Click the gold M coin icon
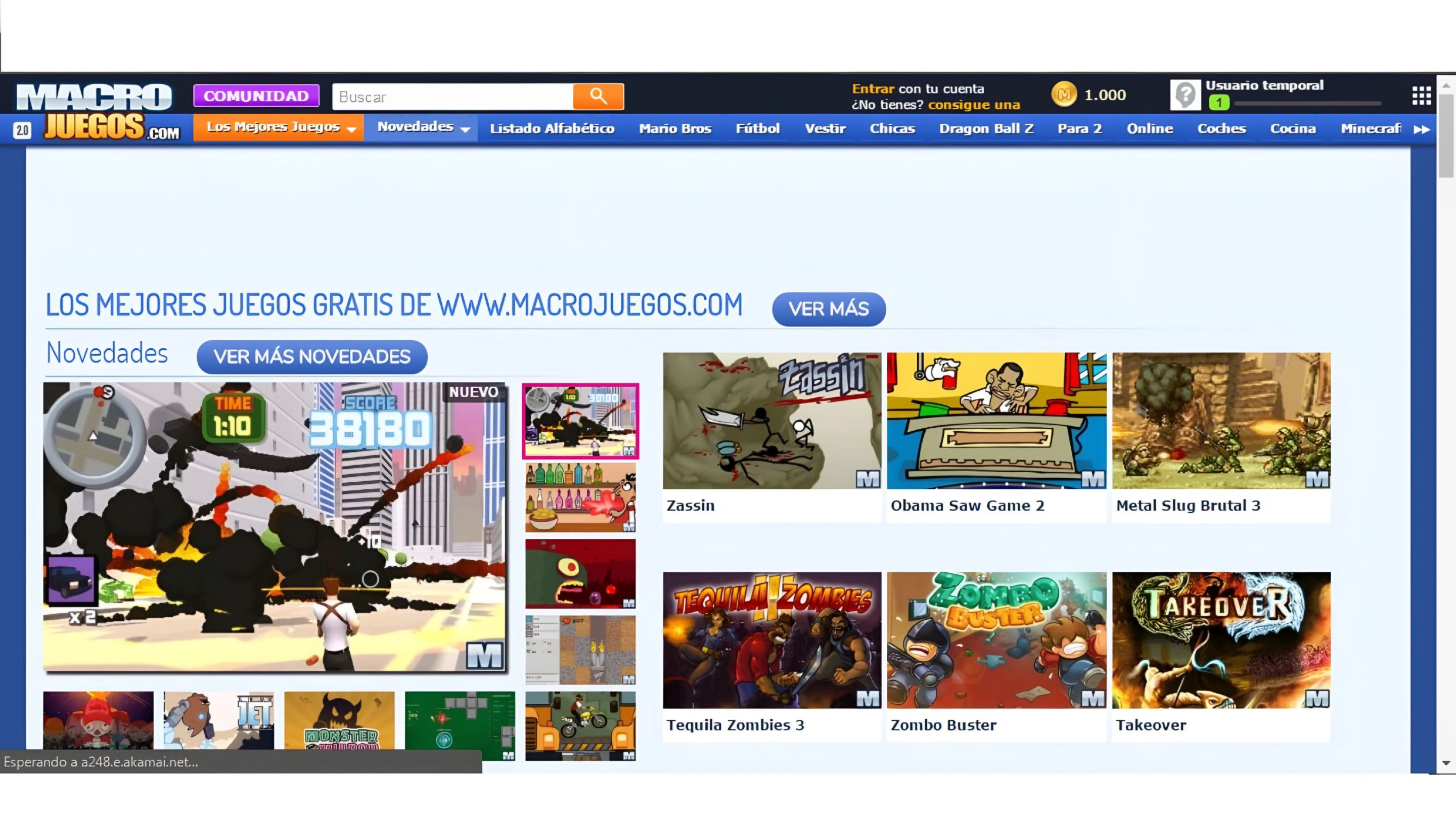Viewport: 1456px width, 819px height. pos(1064,95)
